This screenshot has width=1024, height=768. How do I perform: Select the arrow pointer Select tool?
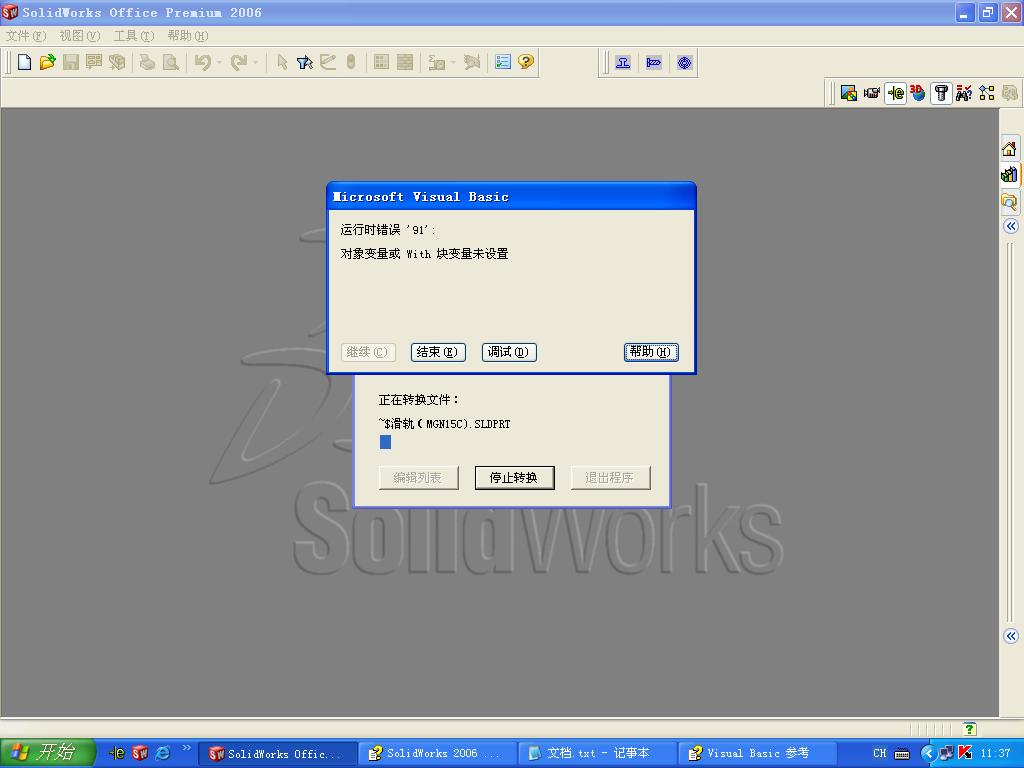pos(282,63)
